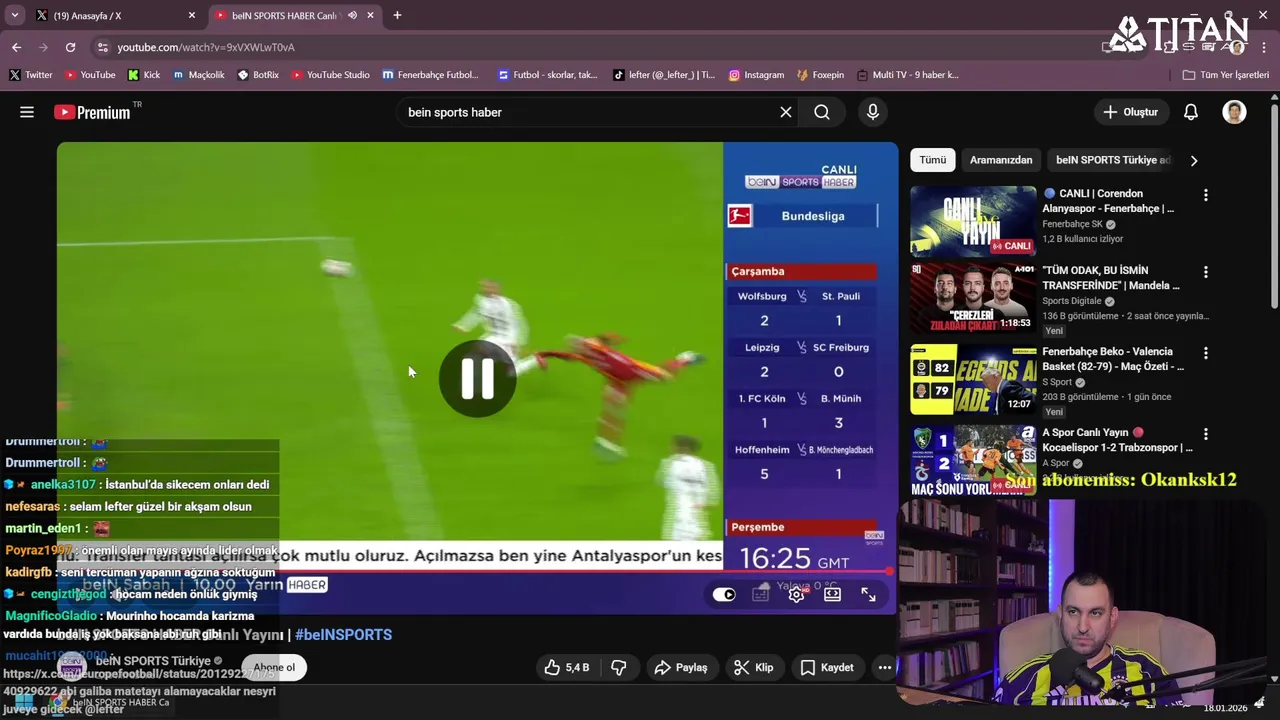Open the lefter TikTok bookmark
The width and height of the screenshot is (1280, 720).
(664, 75)
